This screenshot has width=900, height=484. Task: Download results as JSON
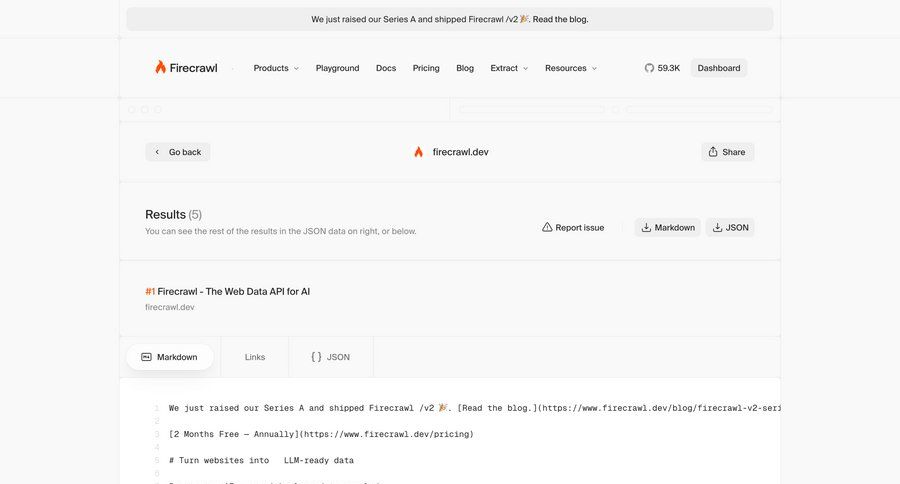[729, 227]
